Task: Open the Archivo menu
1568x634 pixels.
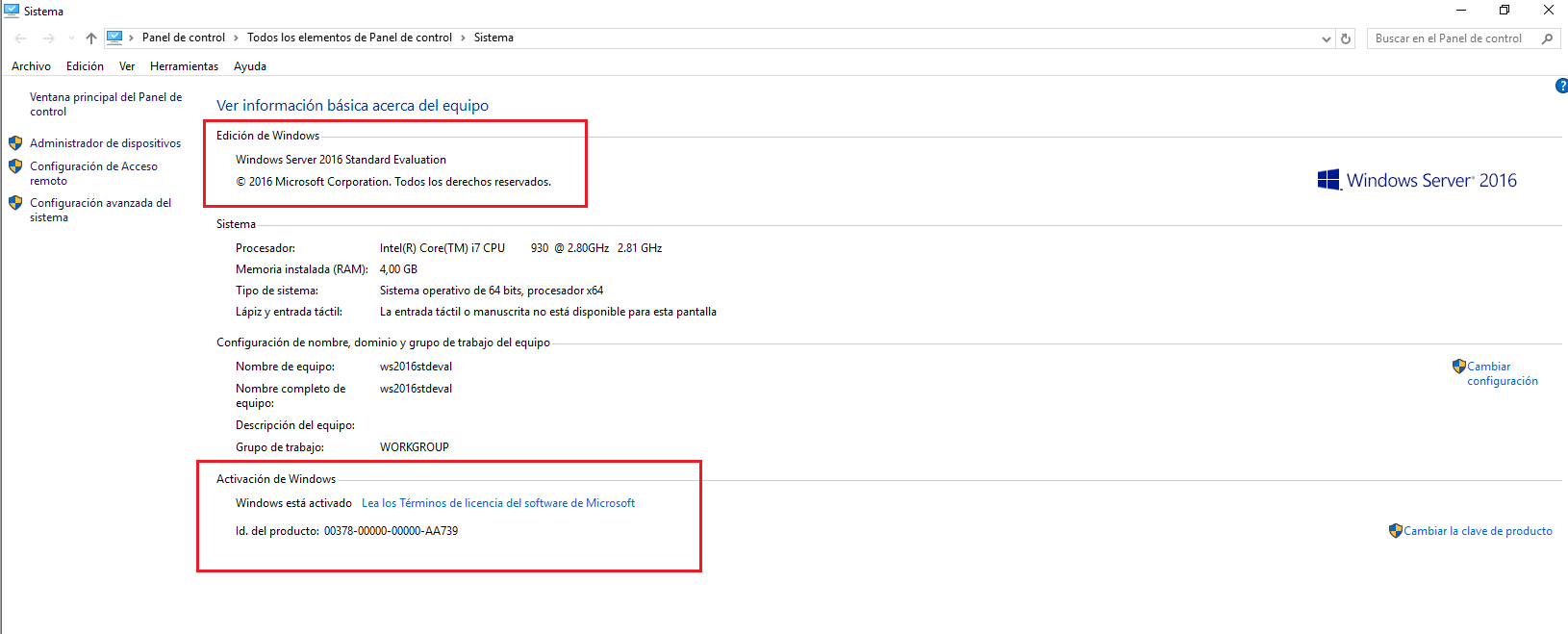Action: coord(31,66)
